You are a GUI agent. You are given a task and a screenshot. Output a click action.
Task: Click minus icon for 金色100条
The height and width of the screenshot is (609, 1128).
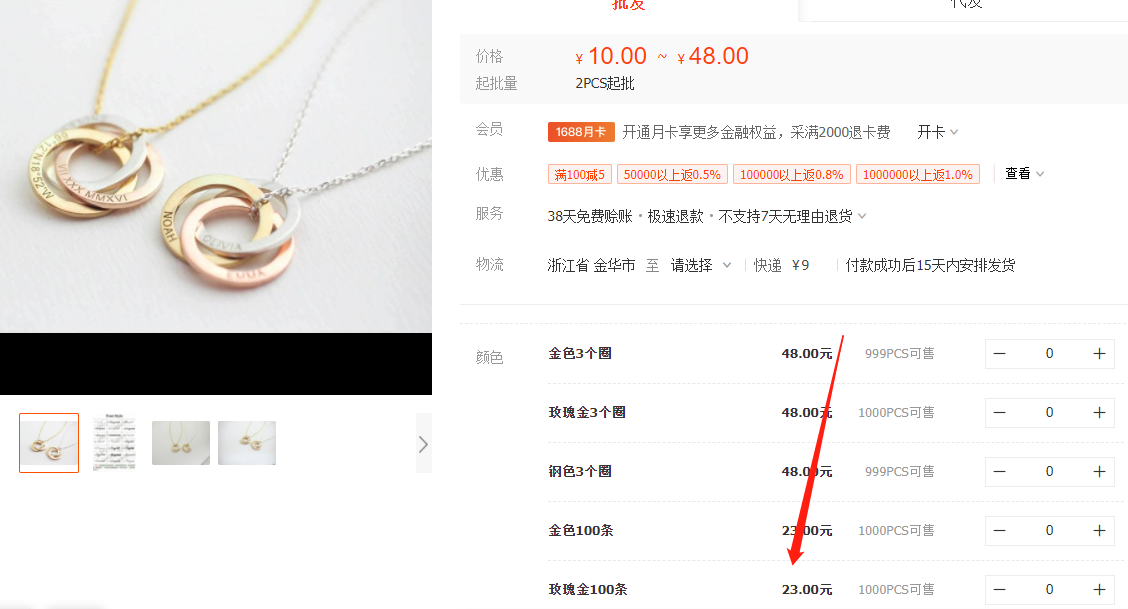[999, 531]
